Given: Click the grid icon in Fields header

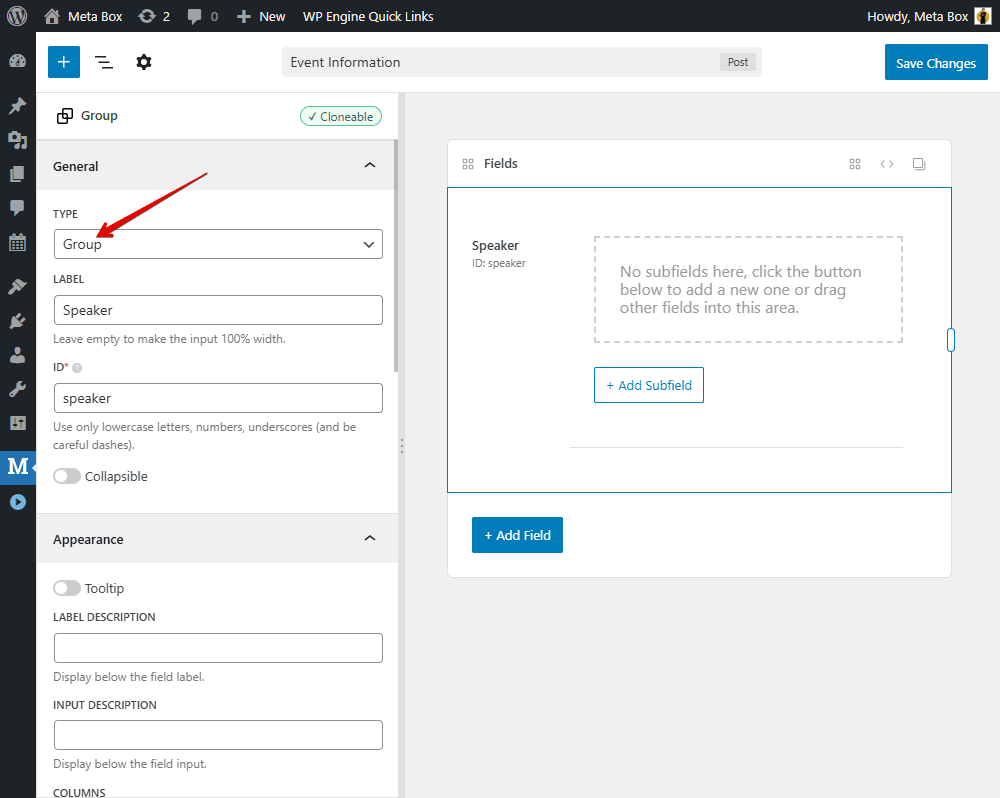Looking at the screenshot, I should point(855,164).
